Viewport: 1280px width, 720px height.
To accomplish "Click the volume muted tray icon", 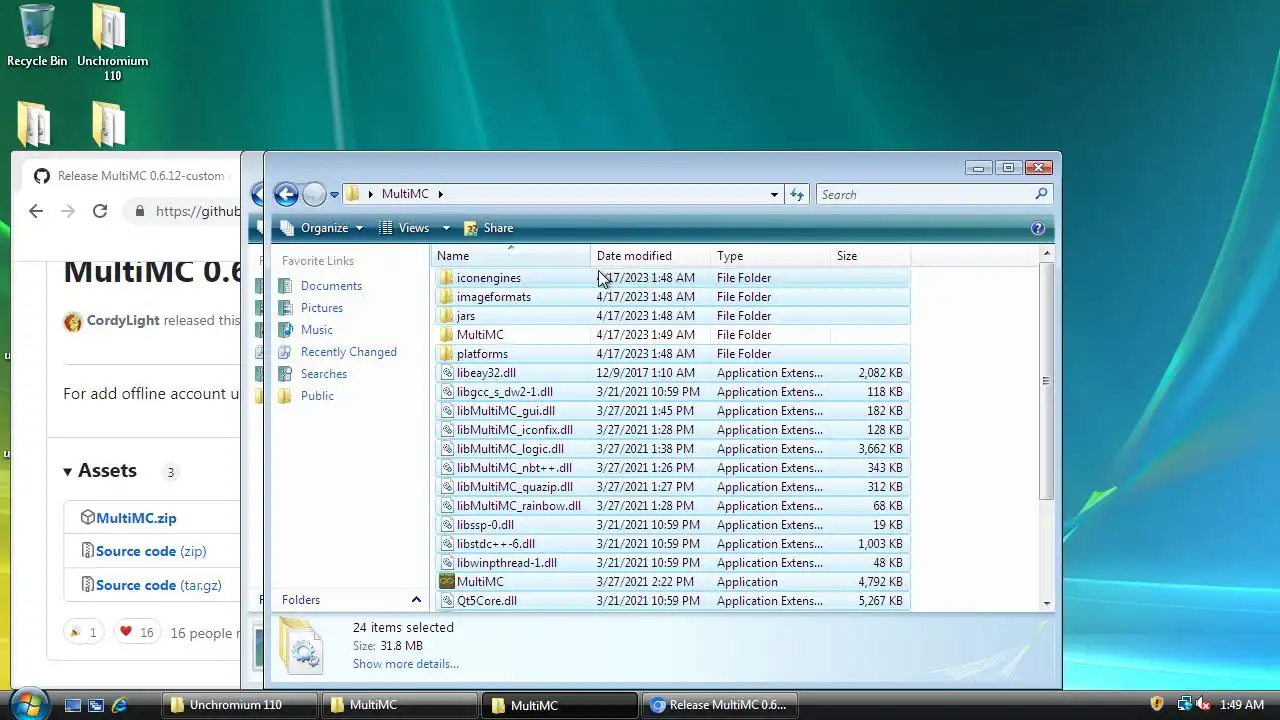I will pyautogui.click(x=1204, y=705).
